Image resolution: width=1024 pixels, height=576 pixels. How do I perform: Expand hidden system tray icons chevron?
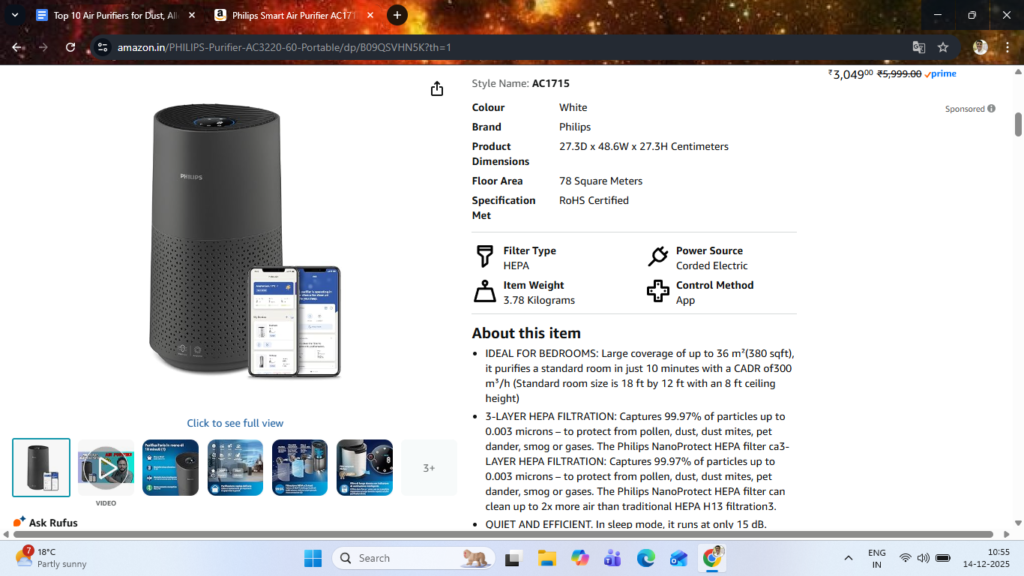coord(848,558)
